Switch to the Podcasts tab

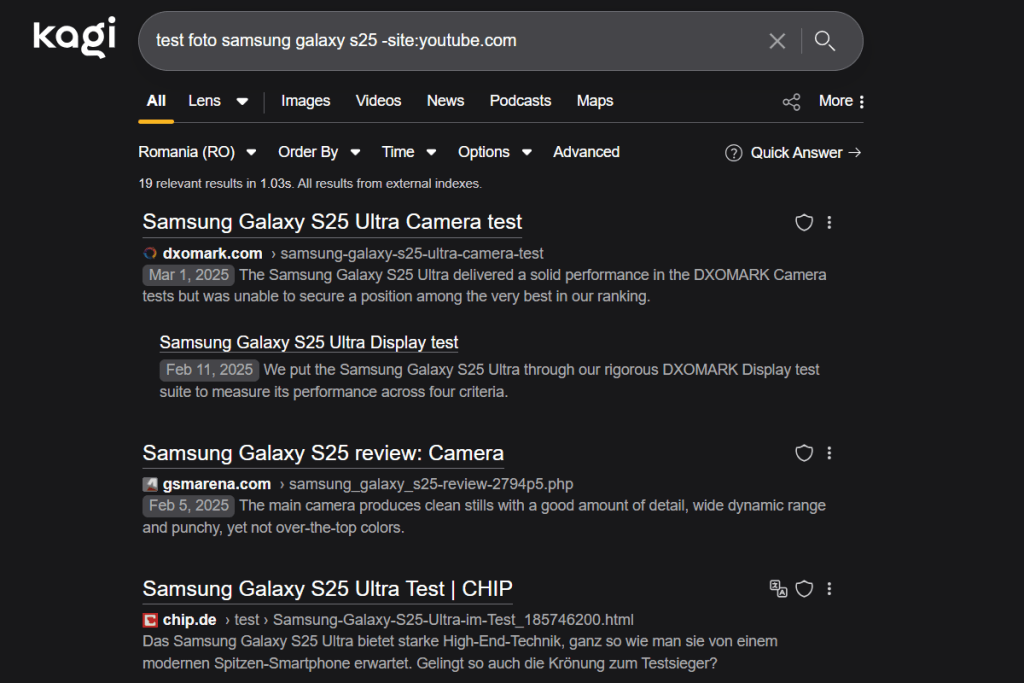point(520,101)
